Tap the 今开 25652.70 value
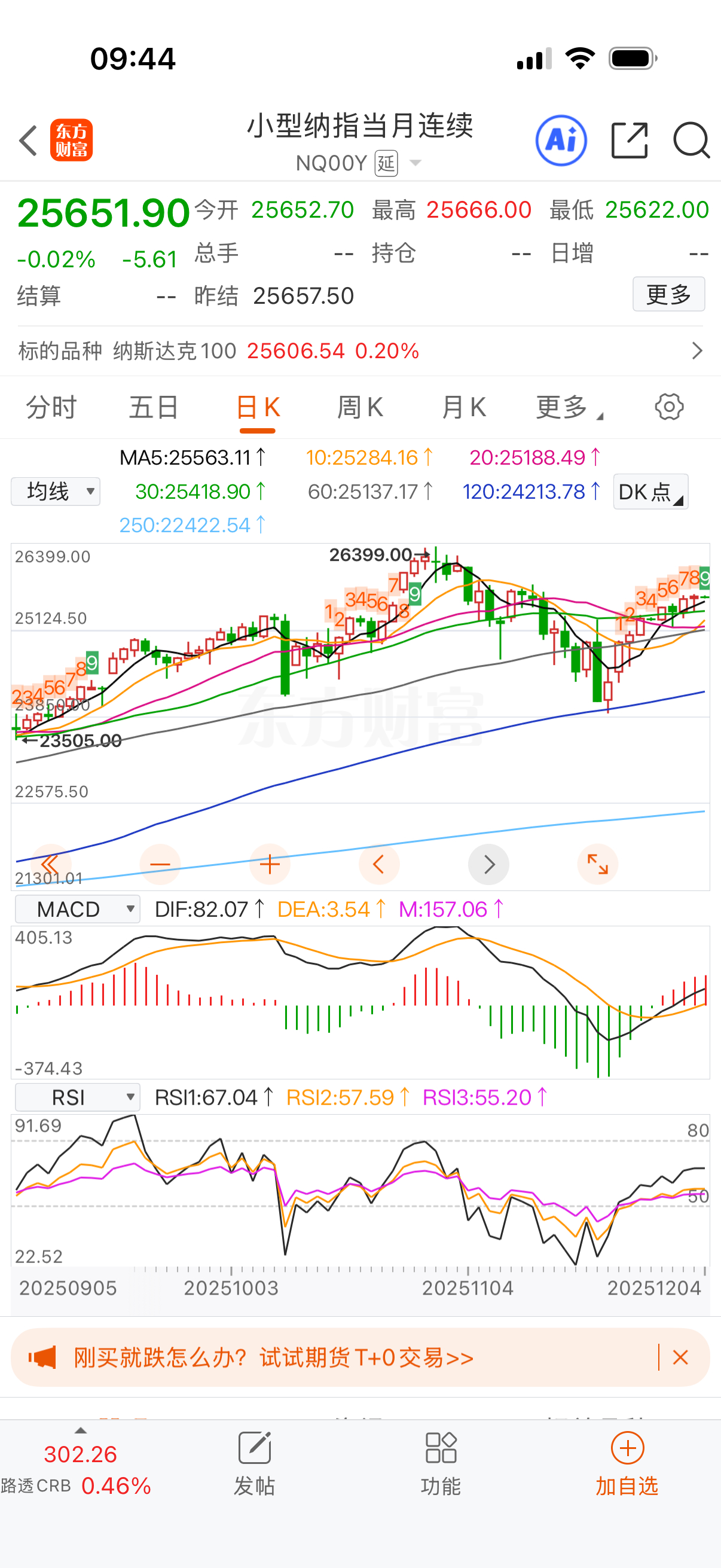Viewport: 721px width, 1568px height. tap(303, 210)
